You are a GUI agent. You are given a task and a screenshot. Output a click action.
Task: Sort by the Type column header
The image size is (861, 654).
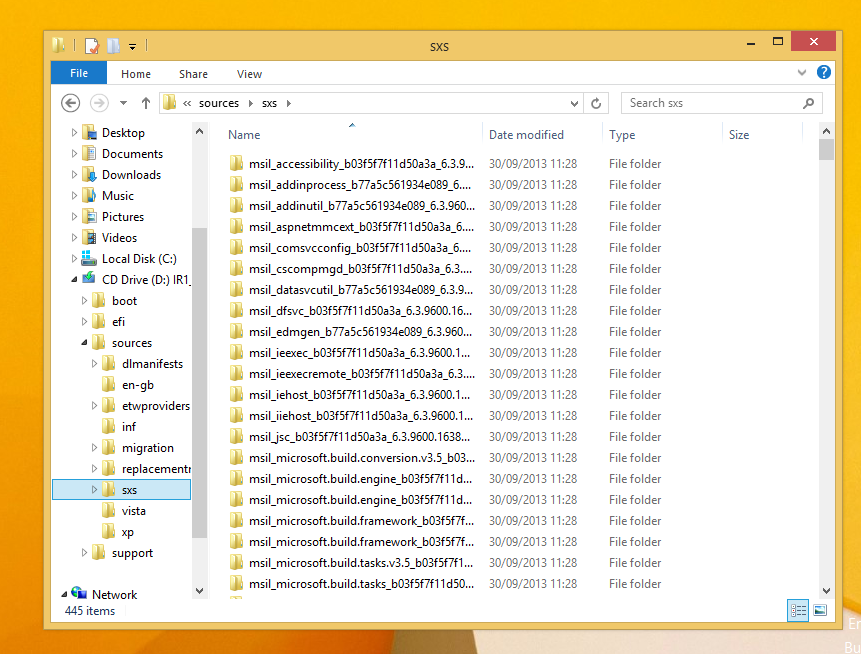click(x=622, y=135)
